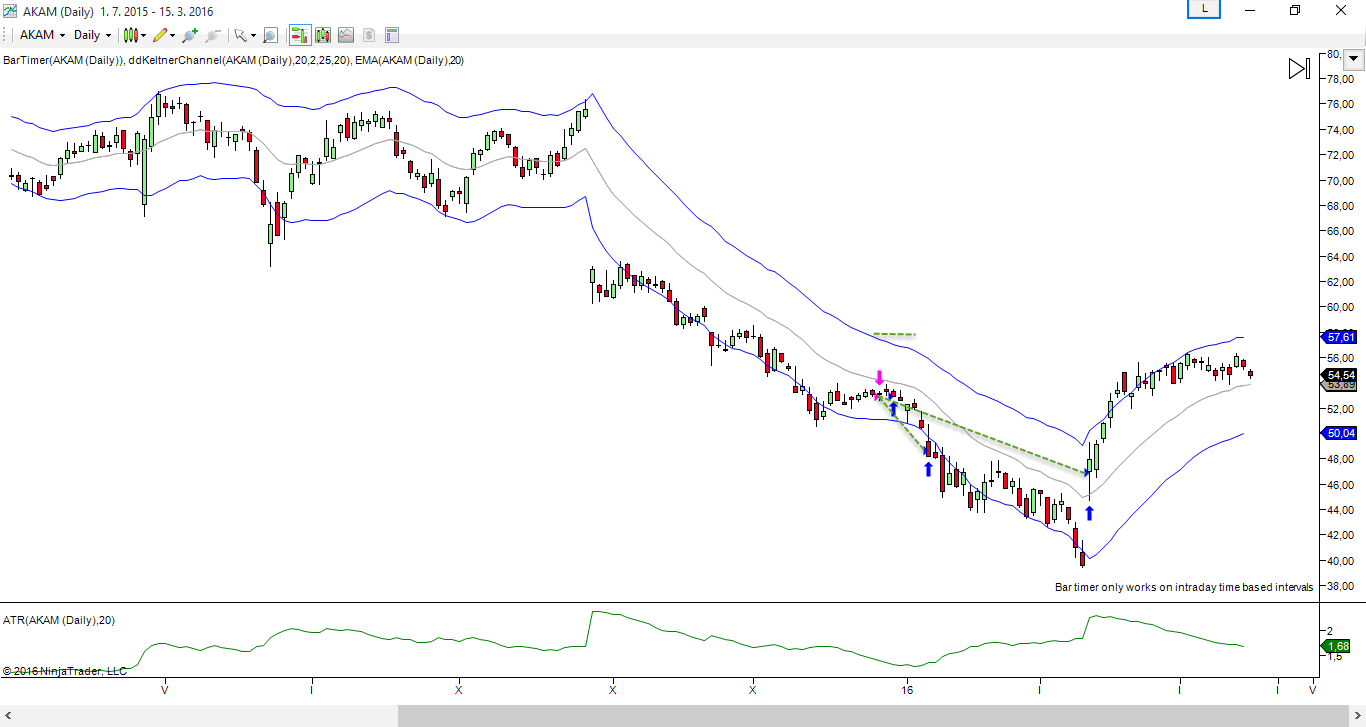Expand the cursor type dropdown arrow
Viewport: 1366px width, 727px height.
click(x=253, y=35)
